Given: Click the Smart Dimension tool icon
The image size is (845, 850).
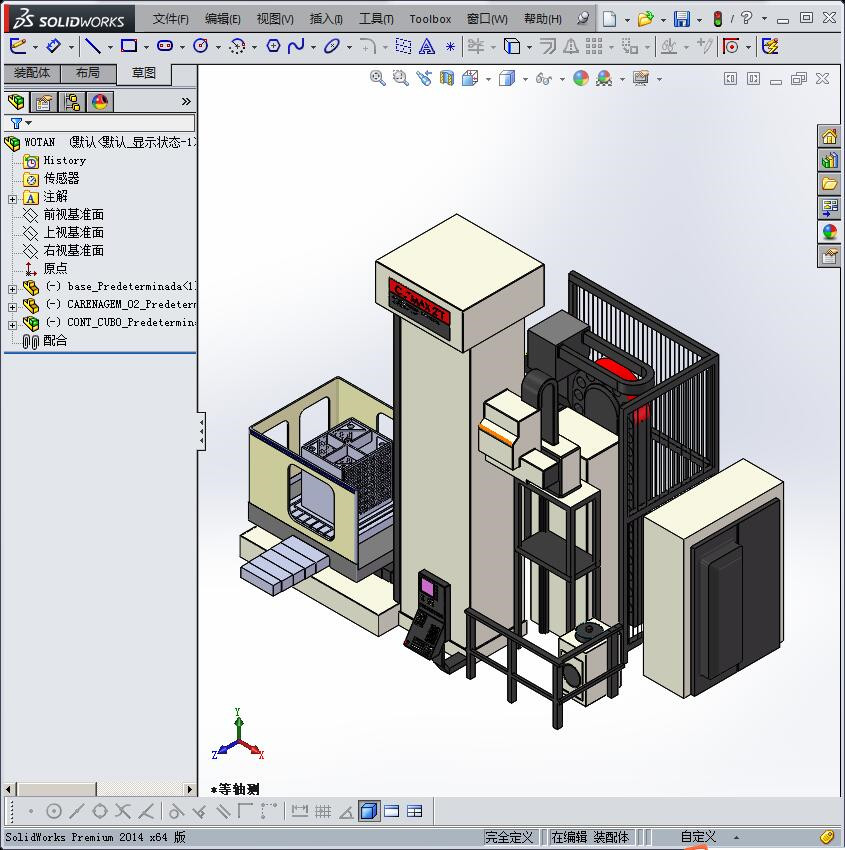Looking at the screenshot, I should pos(54,47).
